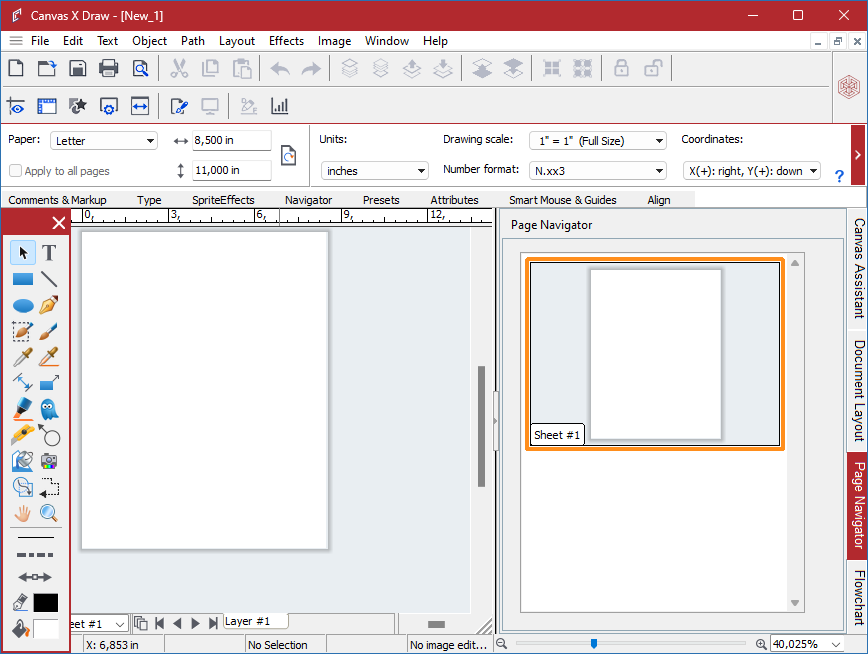Click the Undo arrow icon
This screenshot has width=868, height=654.
(x=280, y=69)
